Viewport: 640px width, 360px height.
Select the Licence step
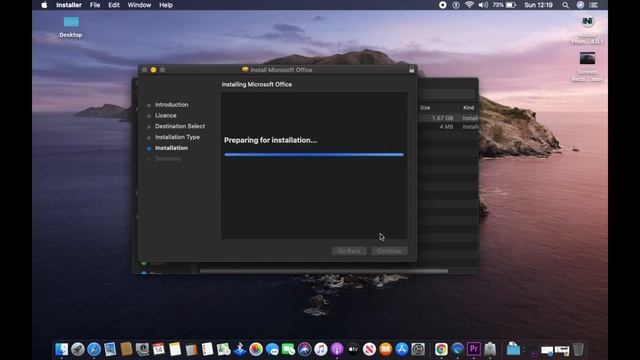(x=165, y=116)
